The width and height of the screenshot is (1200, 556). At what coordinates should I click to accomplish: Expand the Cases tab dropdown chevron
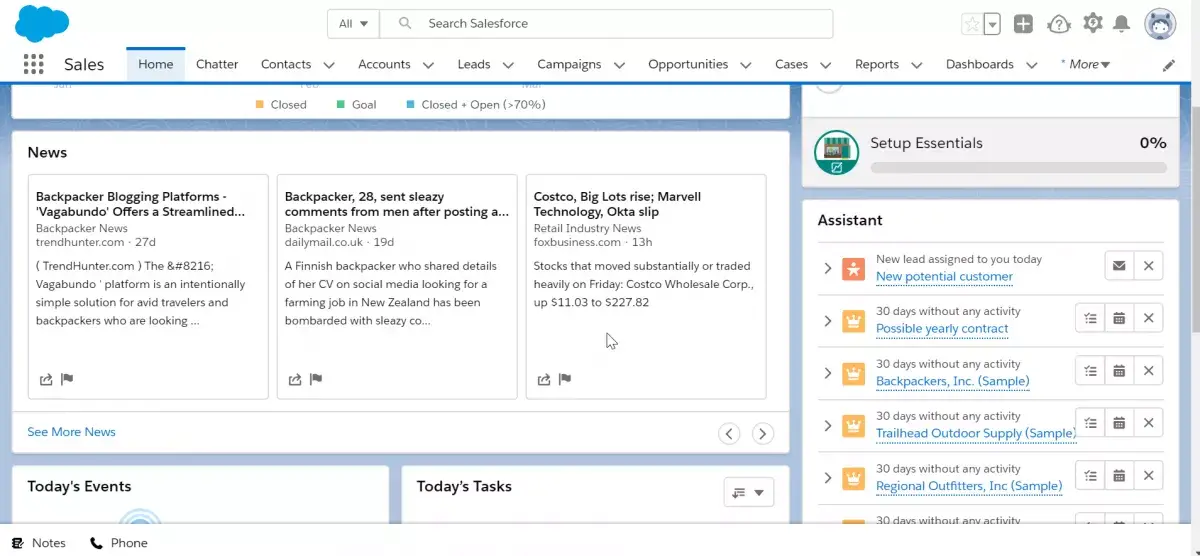[826, 65]
